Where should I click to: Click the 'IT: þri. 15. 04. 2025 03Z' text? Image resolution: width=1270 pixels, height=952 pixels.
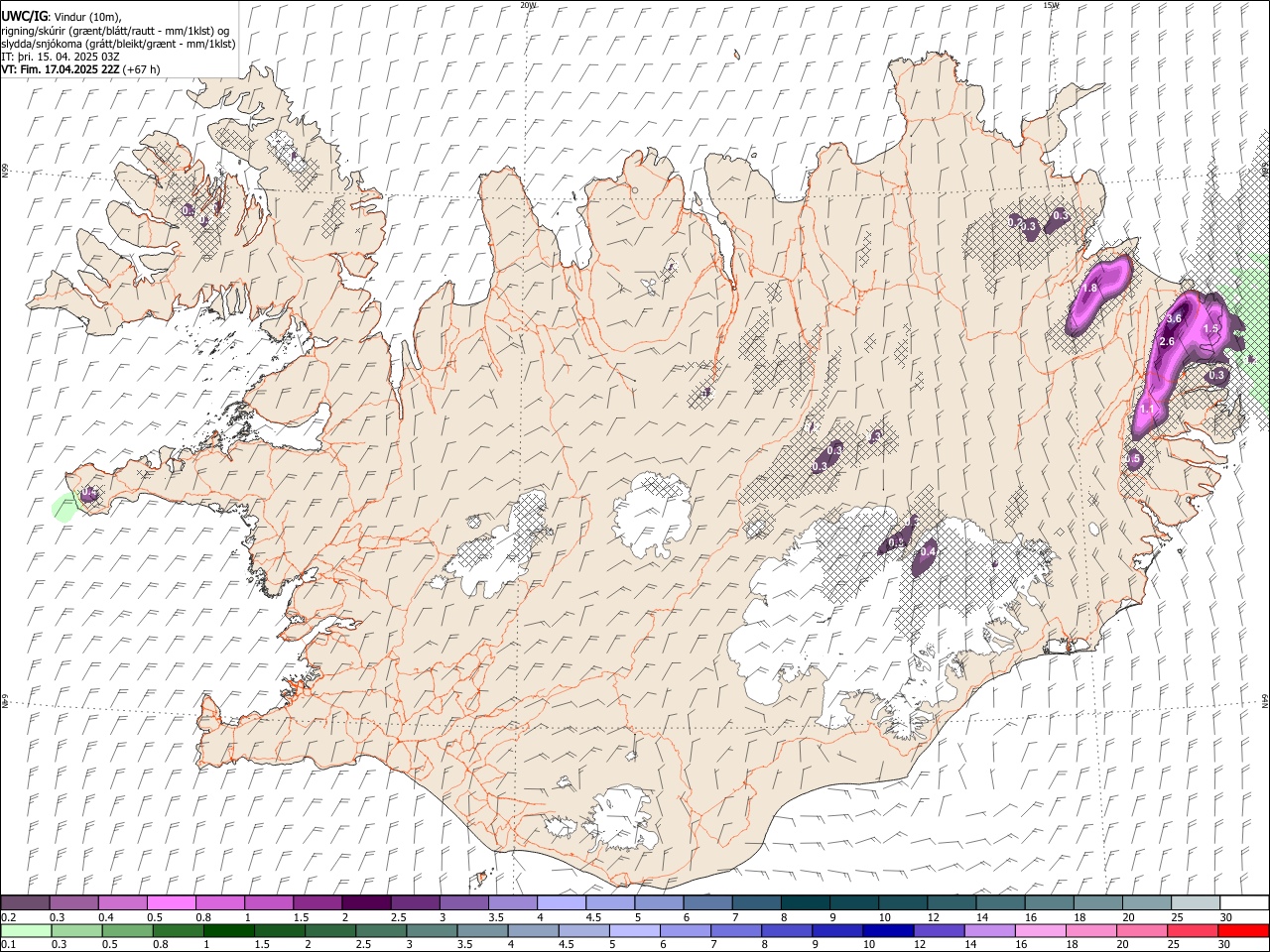60,57
